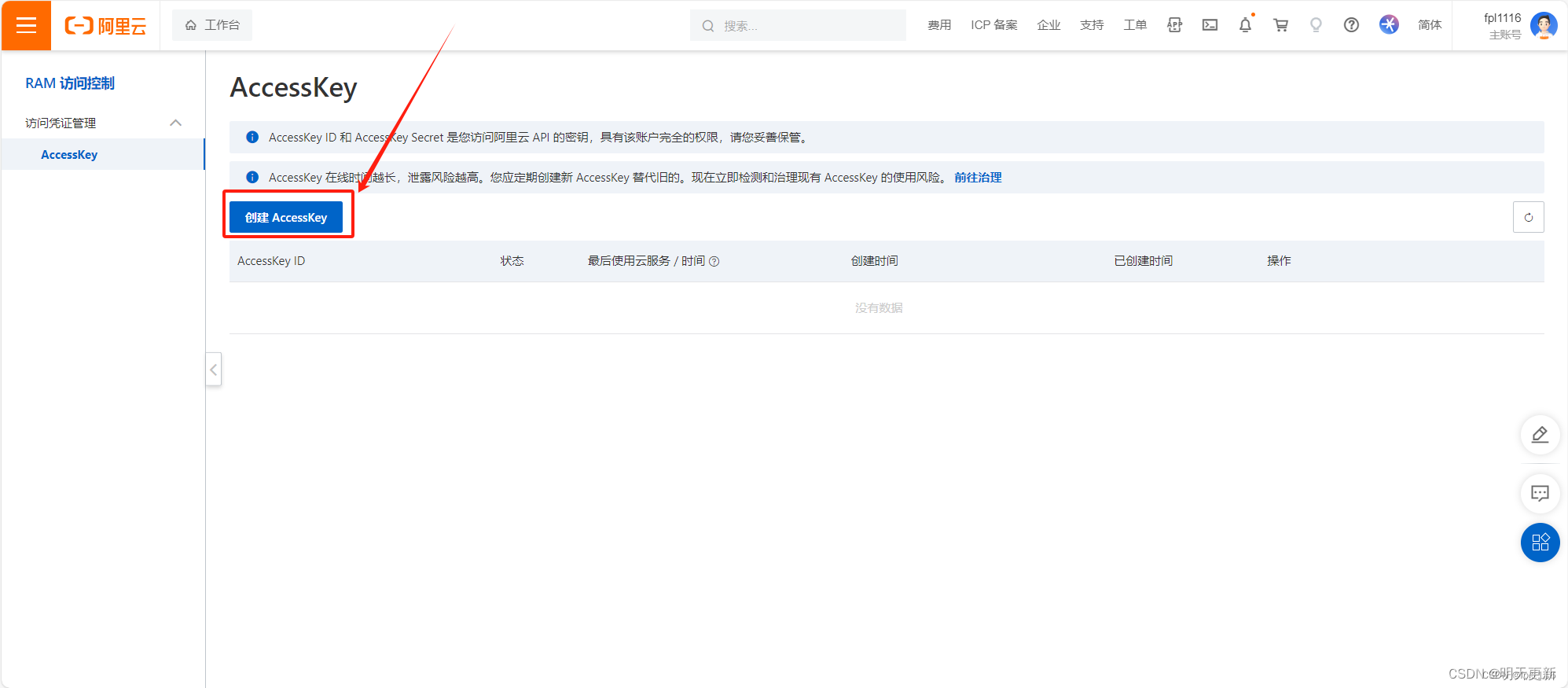Open the 支持 support menu
Screen dimensions: 1568x688
point(1092,25)
